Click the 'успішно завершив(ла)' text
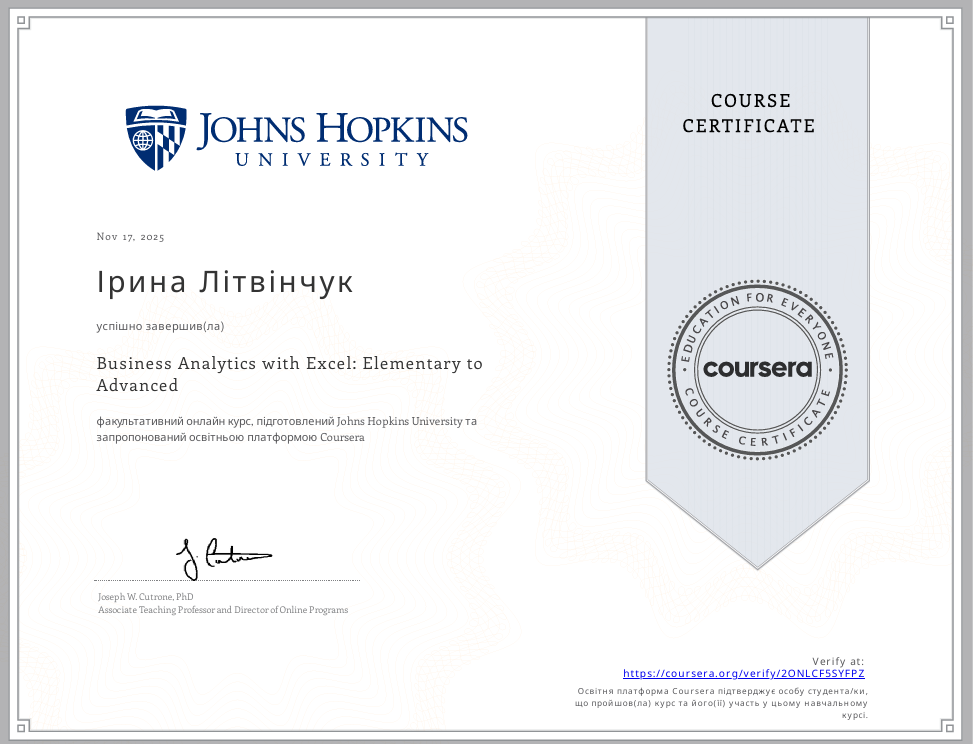Image resolution: width=976 pixels, height=744 pixels. coord(160,325)
